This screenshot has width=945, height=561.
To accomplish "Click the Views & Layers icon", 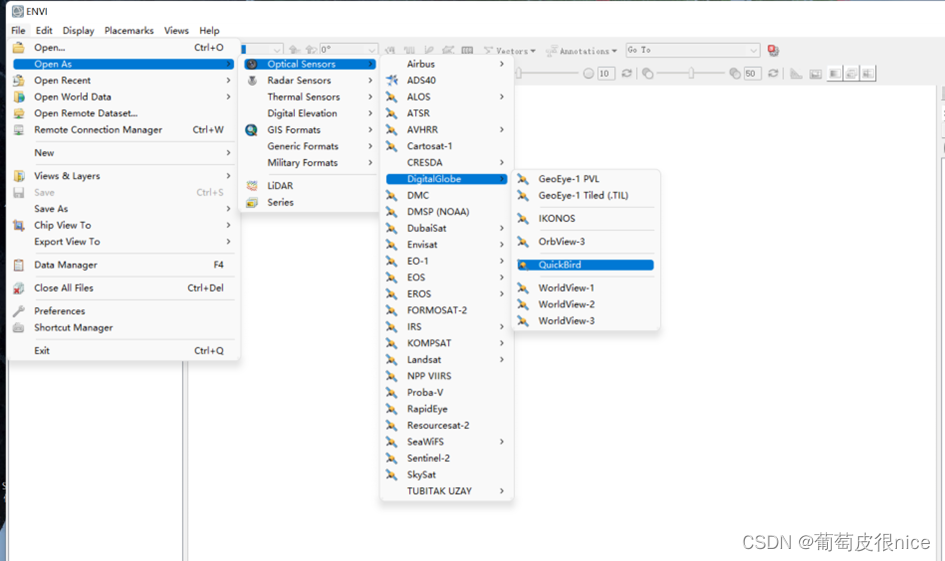I will (19, 176).
